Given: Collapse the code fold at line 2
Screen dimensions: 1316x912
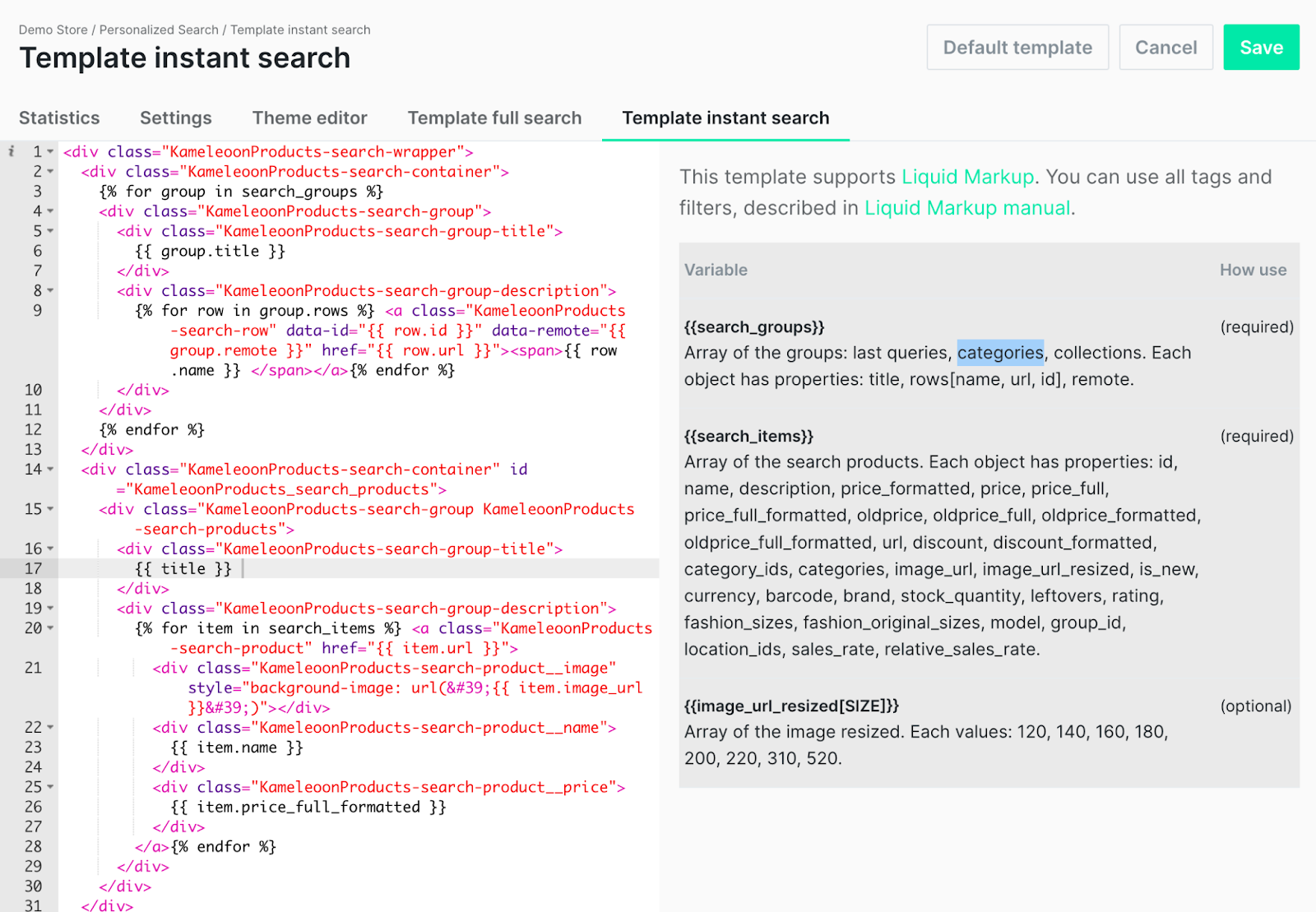Looking at the screenshot, I should pyautogui.click(x=51, y=172).
